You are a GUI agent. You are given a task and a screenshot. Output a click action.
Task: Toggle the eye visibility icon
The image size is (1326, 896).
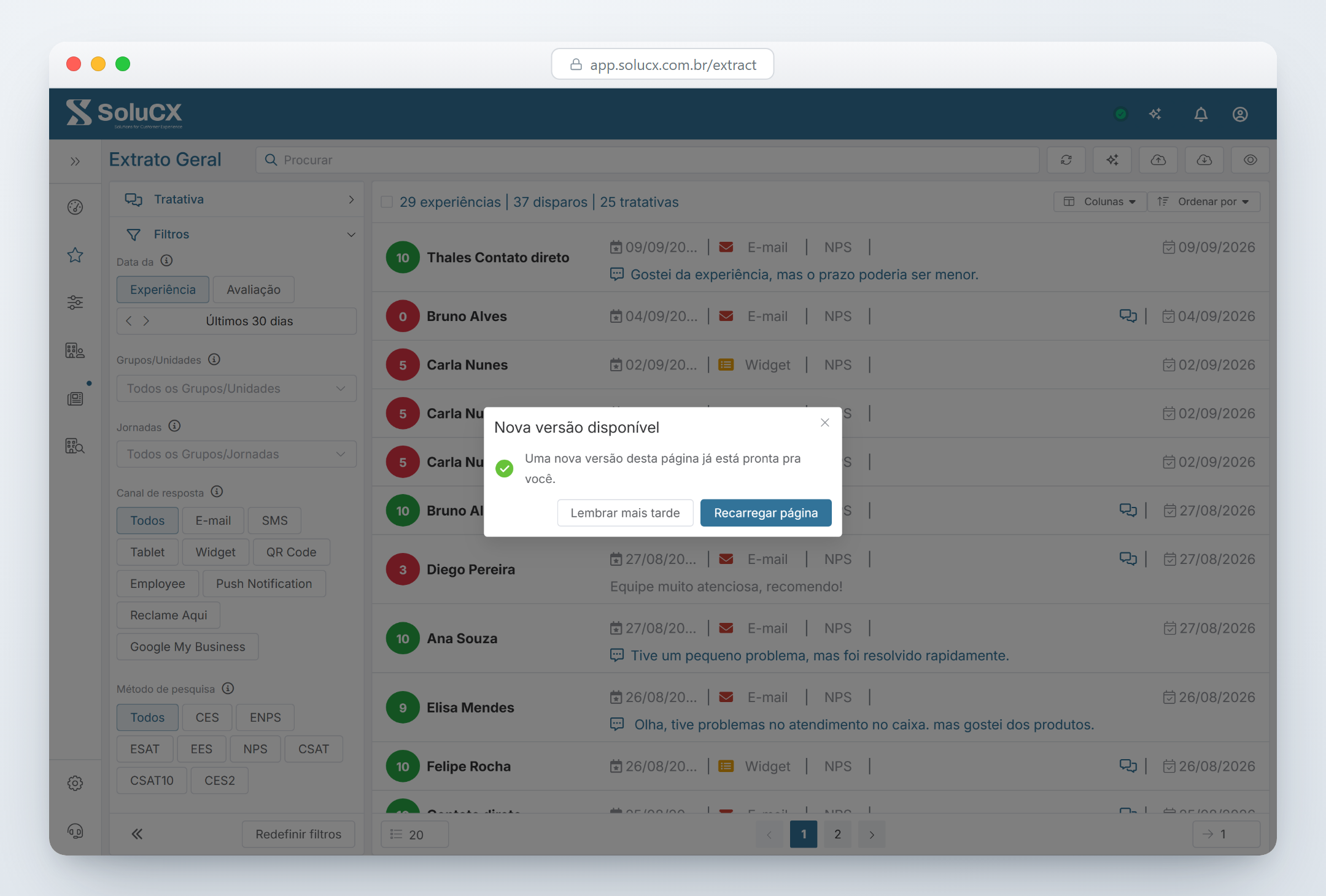pos(1250,160)
